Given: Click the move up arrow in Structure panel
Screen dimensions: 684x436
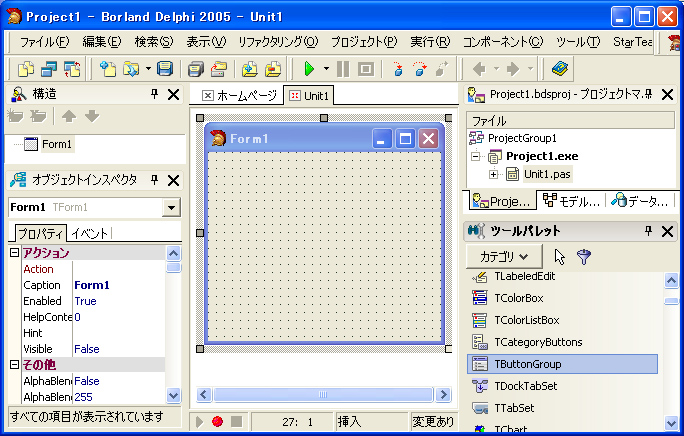Looking at the screenshot, I should (69, 116).
